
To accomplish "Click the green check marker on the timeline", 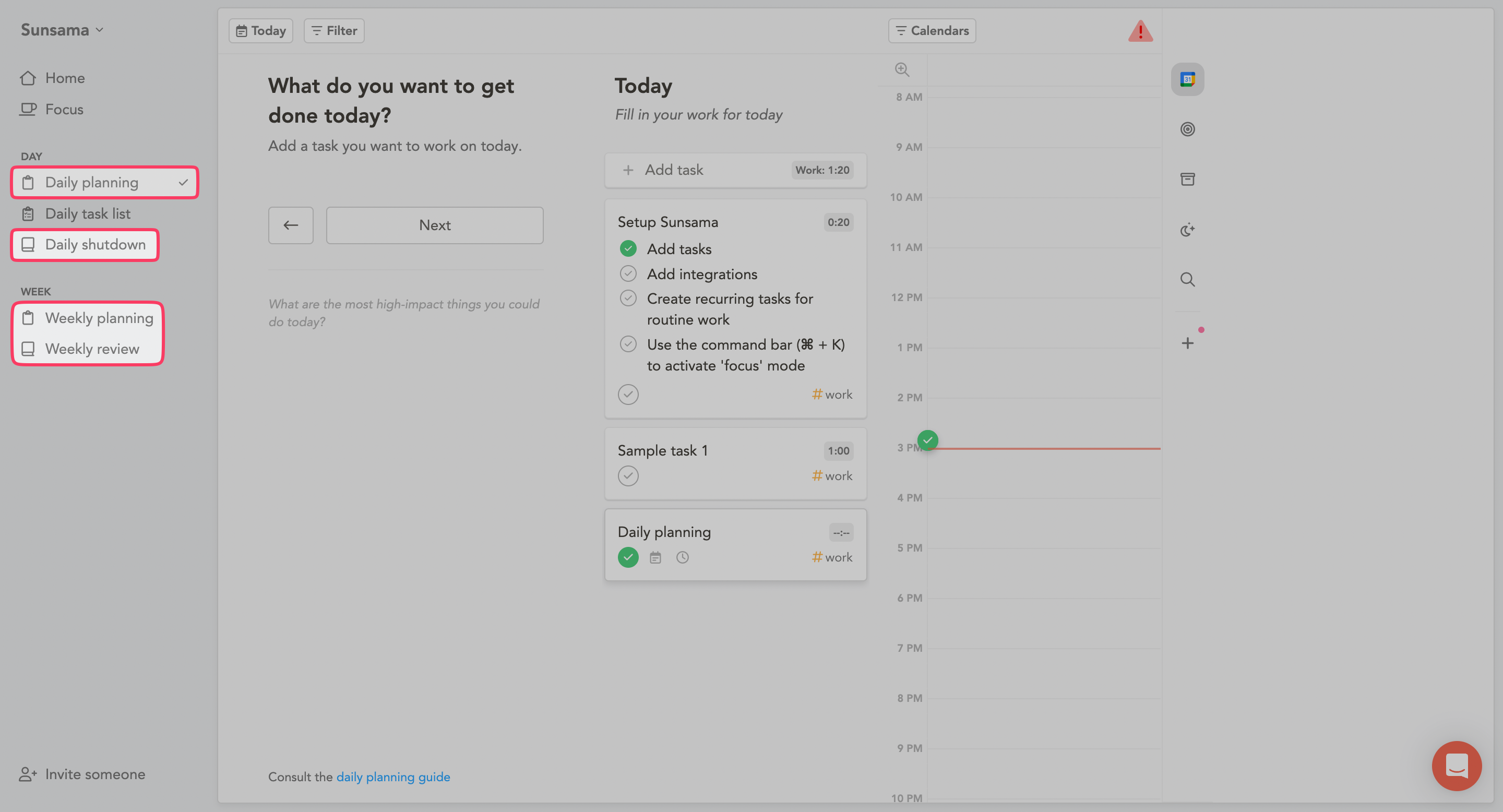I will coord(927,440).
